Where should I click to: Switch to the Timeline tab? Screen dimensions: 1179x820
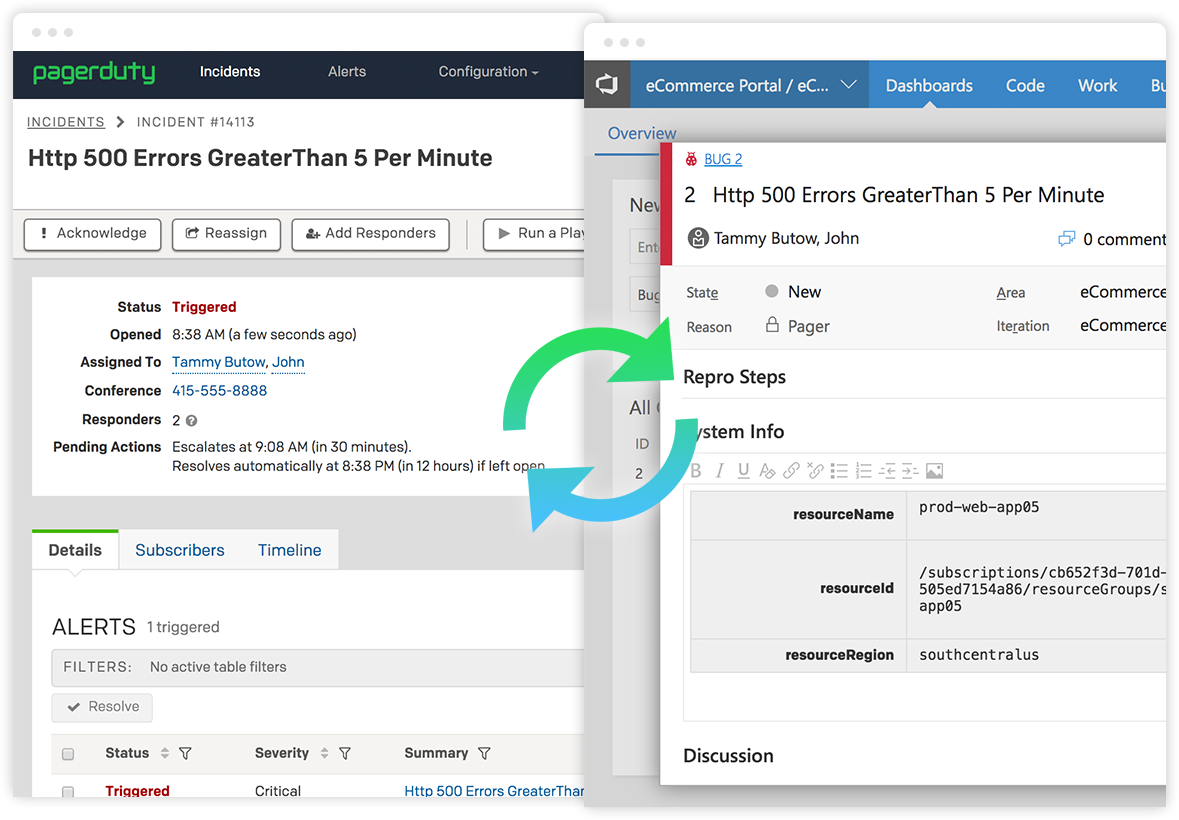(x=289, y=550)
